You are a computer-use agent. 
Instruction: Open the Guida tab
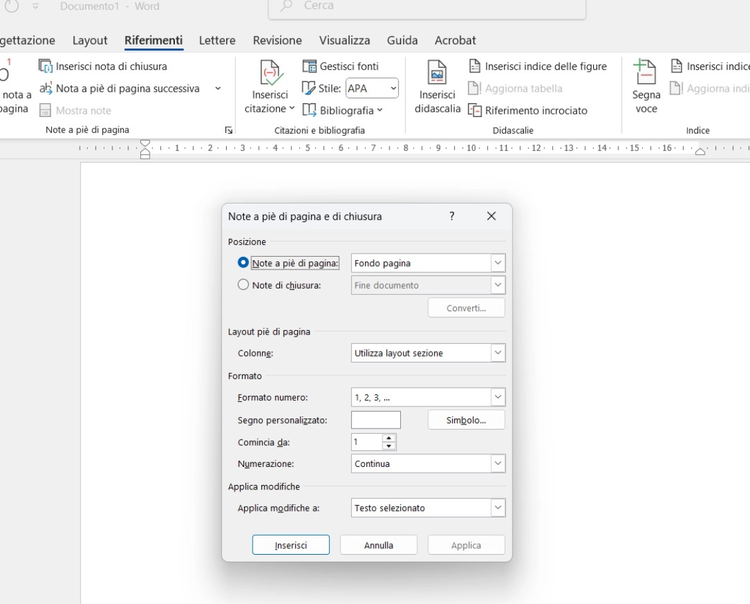[x=402, y=40]
